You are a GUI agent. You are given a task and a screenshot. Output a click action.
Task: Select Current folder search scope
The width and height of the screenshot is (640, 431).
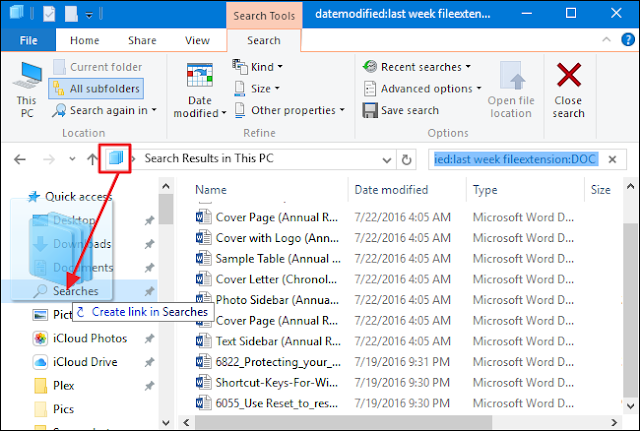pos(98,67)
